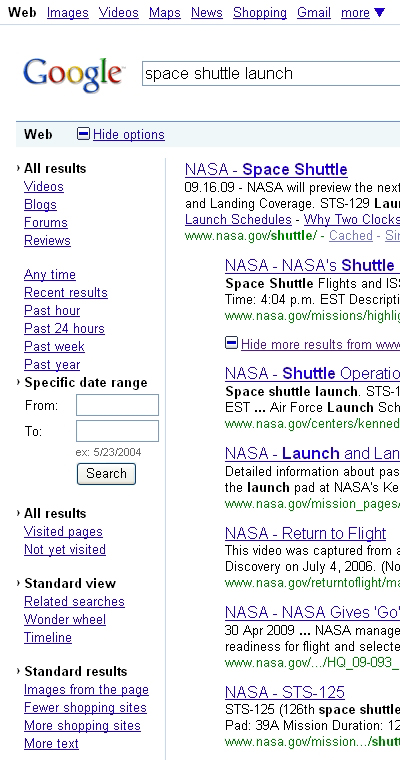Focus the To date field
The width and height of the screenshot is (400, 760).
(x=117, y=431)
